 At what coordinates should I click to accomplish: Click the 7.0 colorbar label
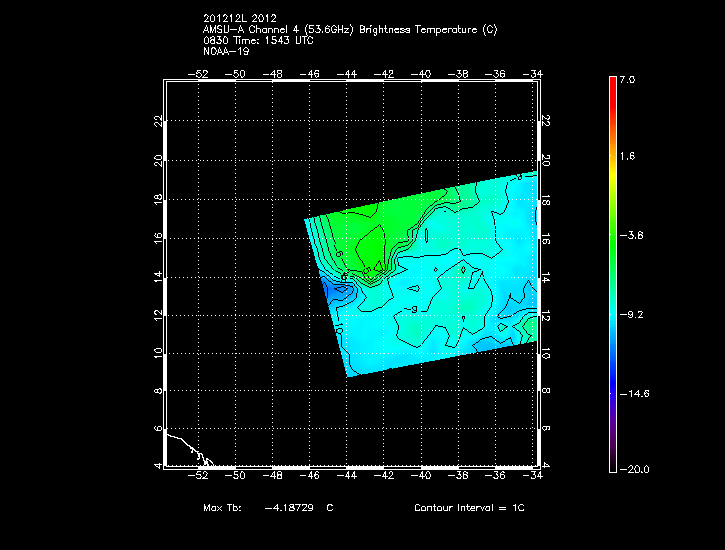point(626,78)
